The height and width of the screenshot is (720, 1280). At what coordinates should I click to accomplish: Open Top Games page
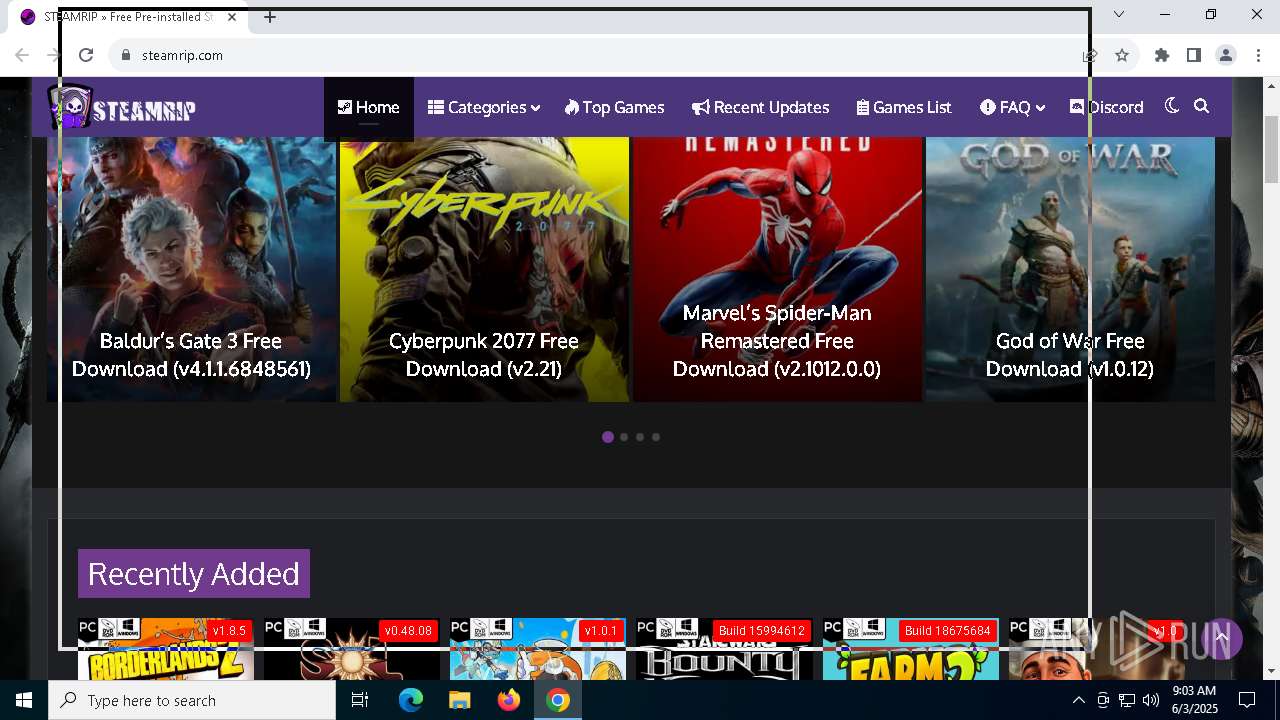[614, 107]
